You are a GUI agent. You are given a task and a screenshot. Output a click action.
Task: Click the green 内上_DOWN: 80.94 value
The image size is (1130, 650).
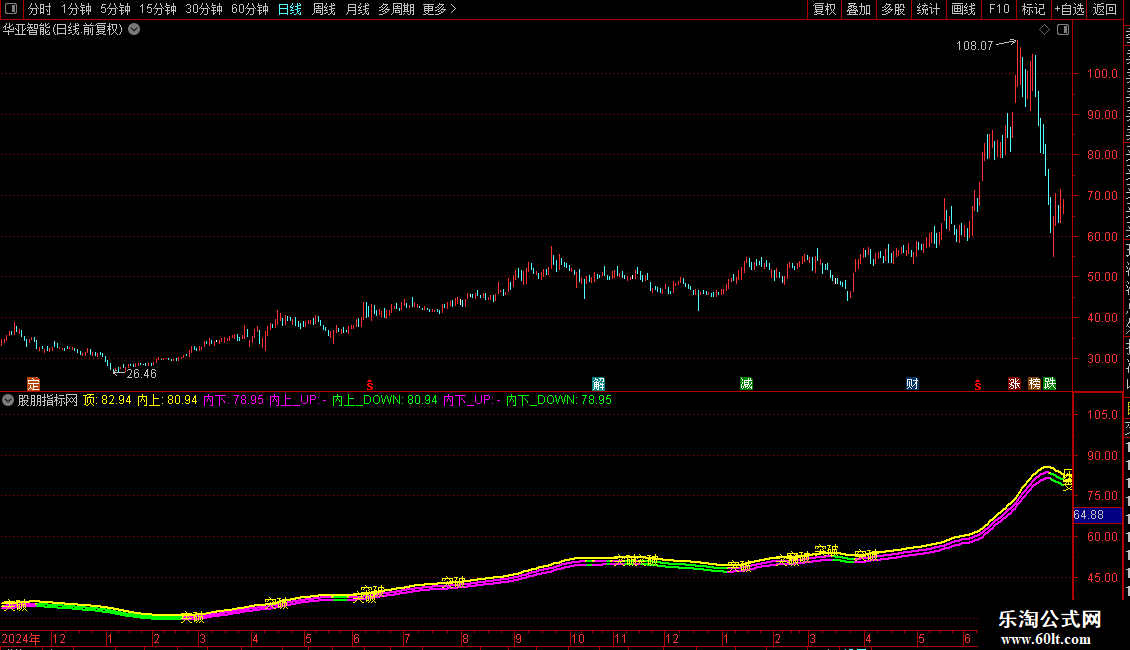(385, 400)
